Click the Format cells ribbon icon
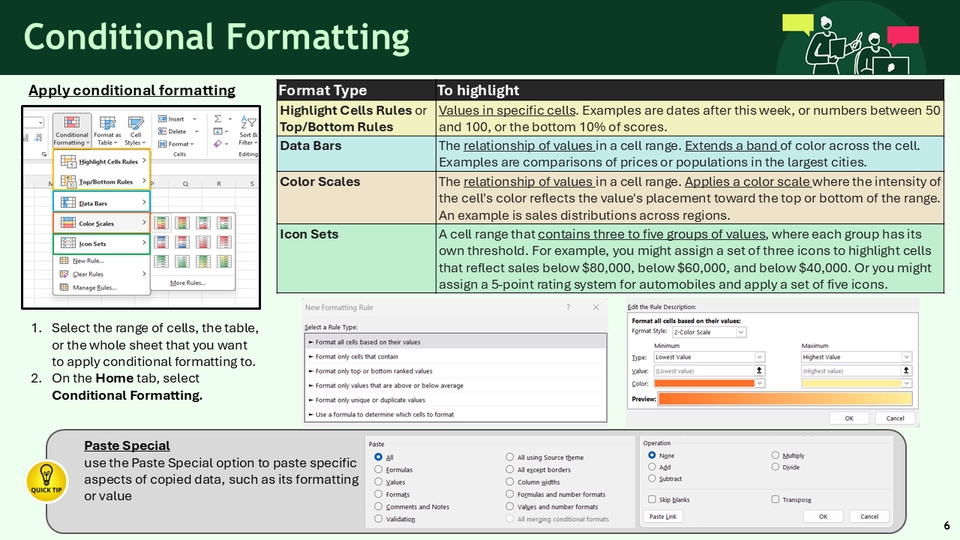The width and height of the screenshot is (960, 540). [x=162, y=144]
